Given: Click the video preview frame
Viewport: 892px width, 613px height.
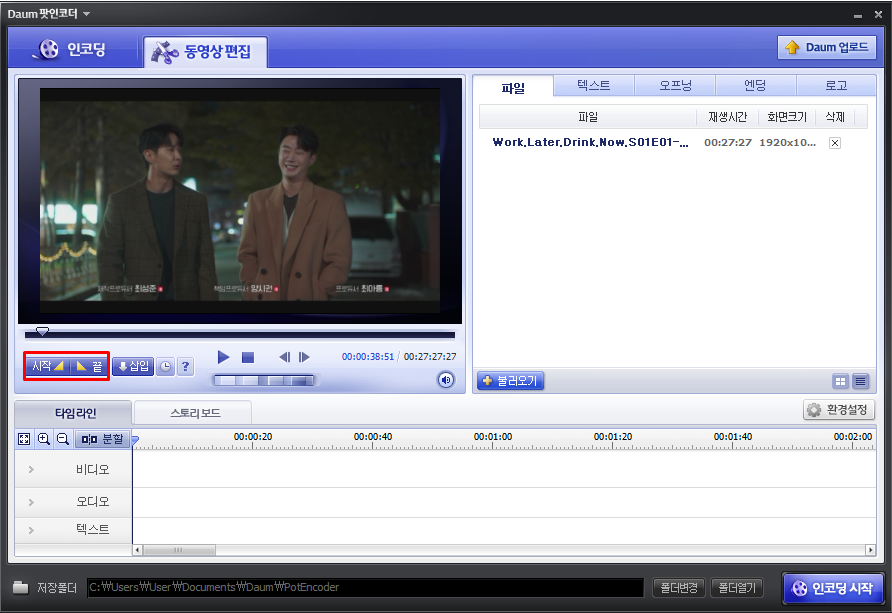Looking at the screenshot, I should tap(239, 201).
